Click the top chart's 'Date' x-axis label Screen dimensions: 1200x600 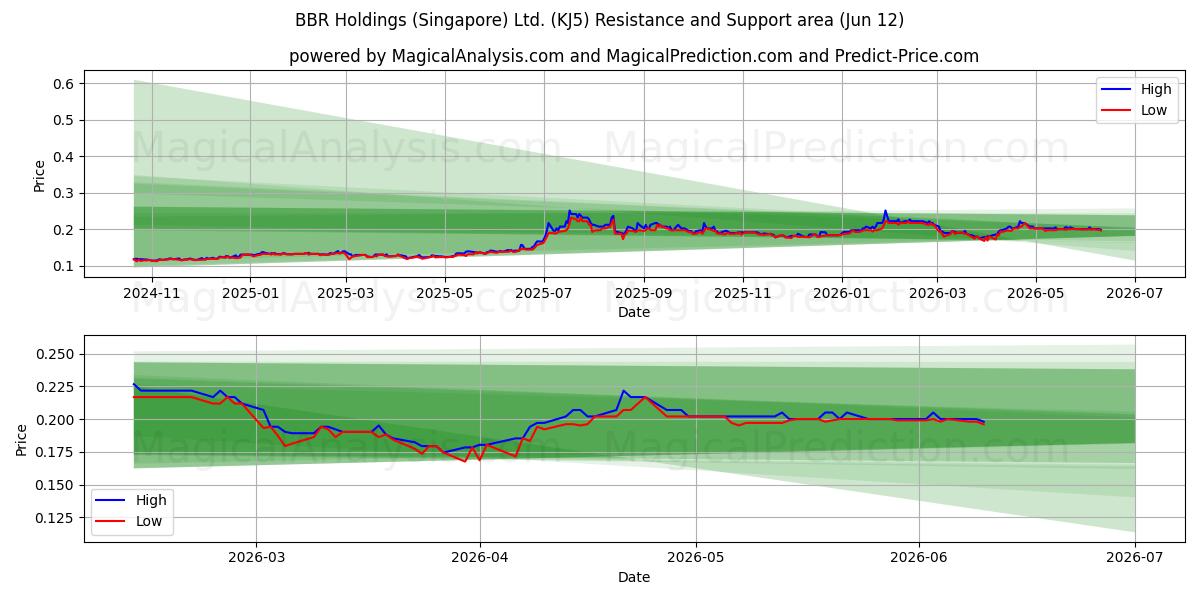634,312
